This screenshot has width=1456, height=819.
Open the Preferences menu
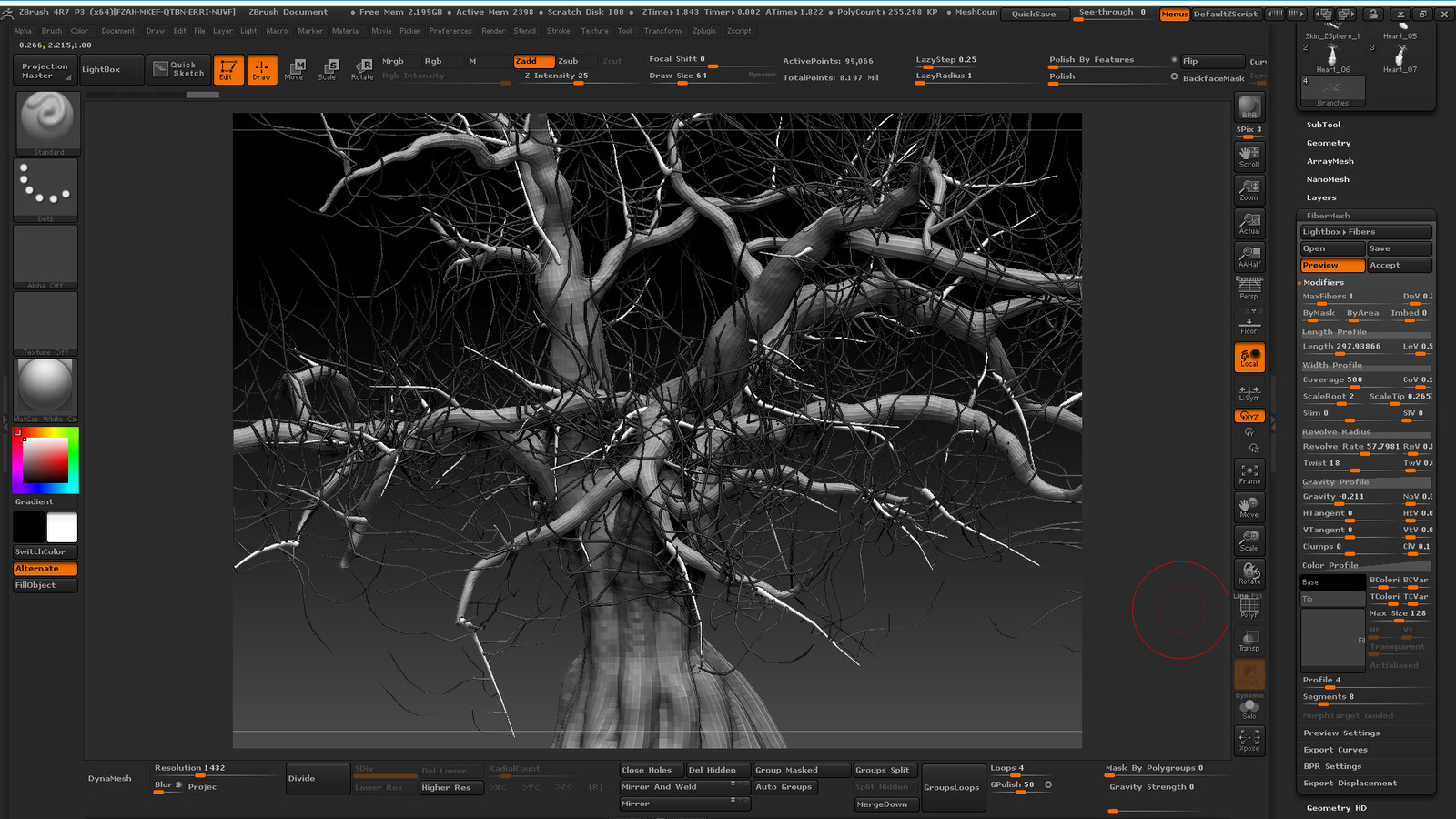tap(450, 31)
